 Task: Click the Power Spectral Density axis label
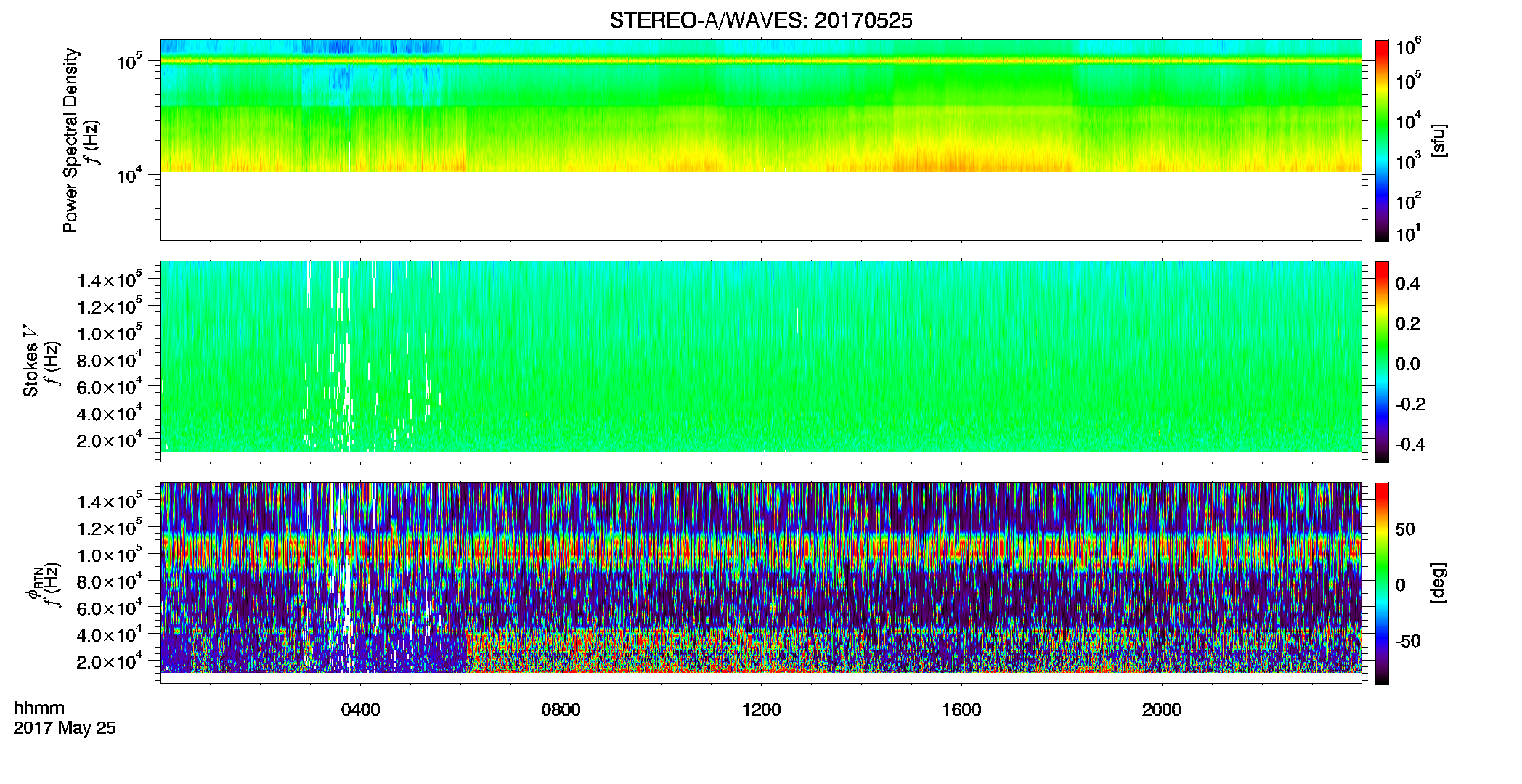pos(70,140)
